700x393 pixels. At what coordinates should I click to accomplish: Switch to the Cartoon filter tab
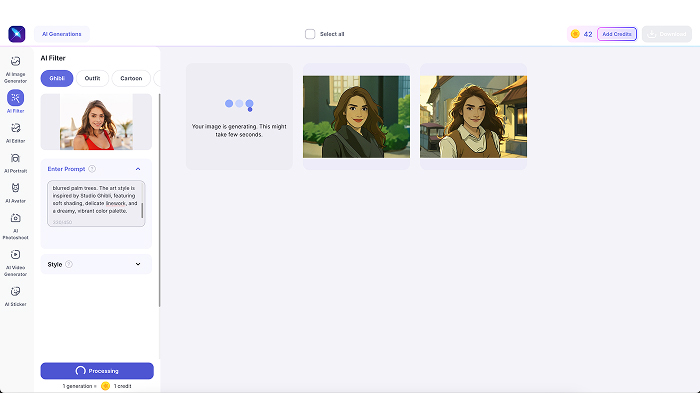click(x=131, y=78)
